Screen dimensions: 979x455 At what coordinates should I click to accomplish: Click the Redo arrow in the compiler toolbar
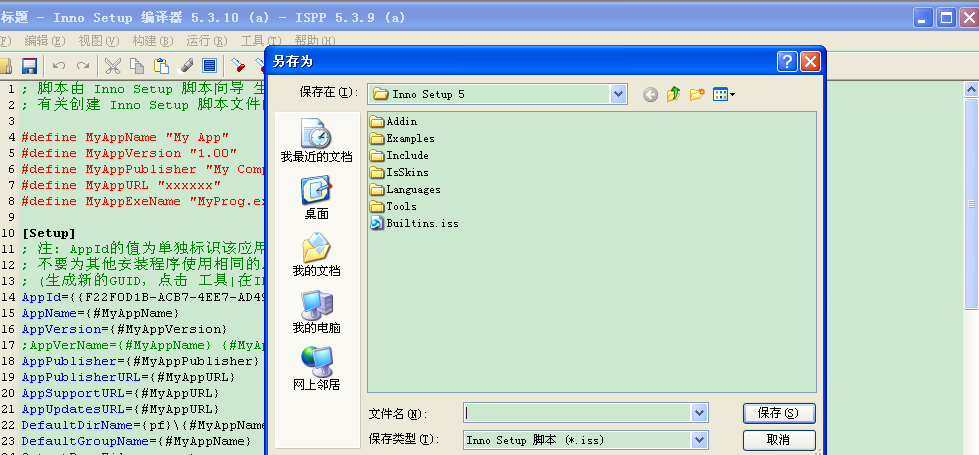[x=82, y=66]
